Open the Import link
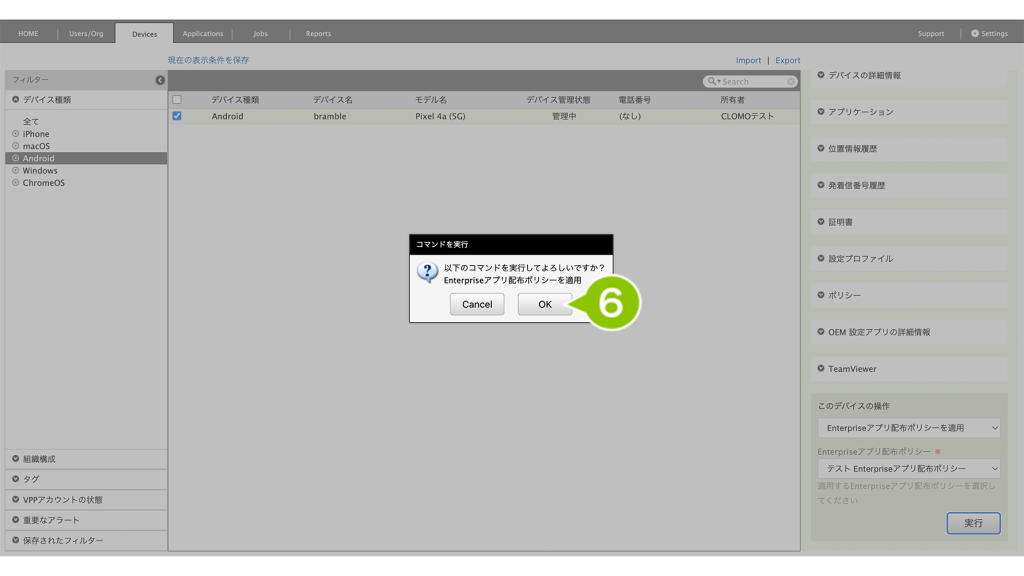1024x576 pixels. (748, 60)
